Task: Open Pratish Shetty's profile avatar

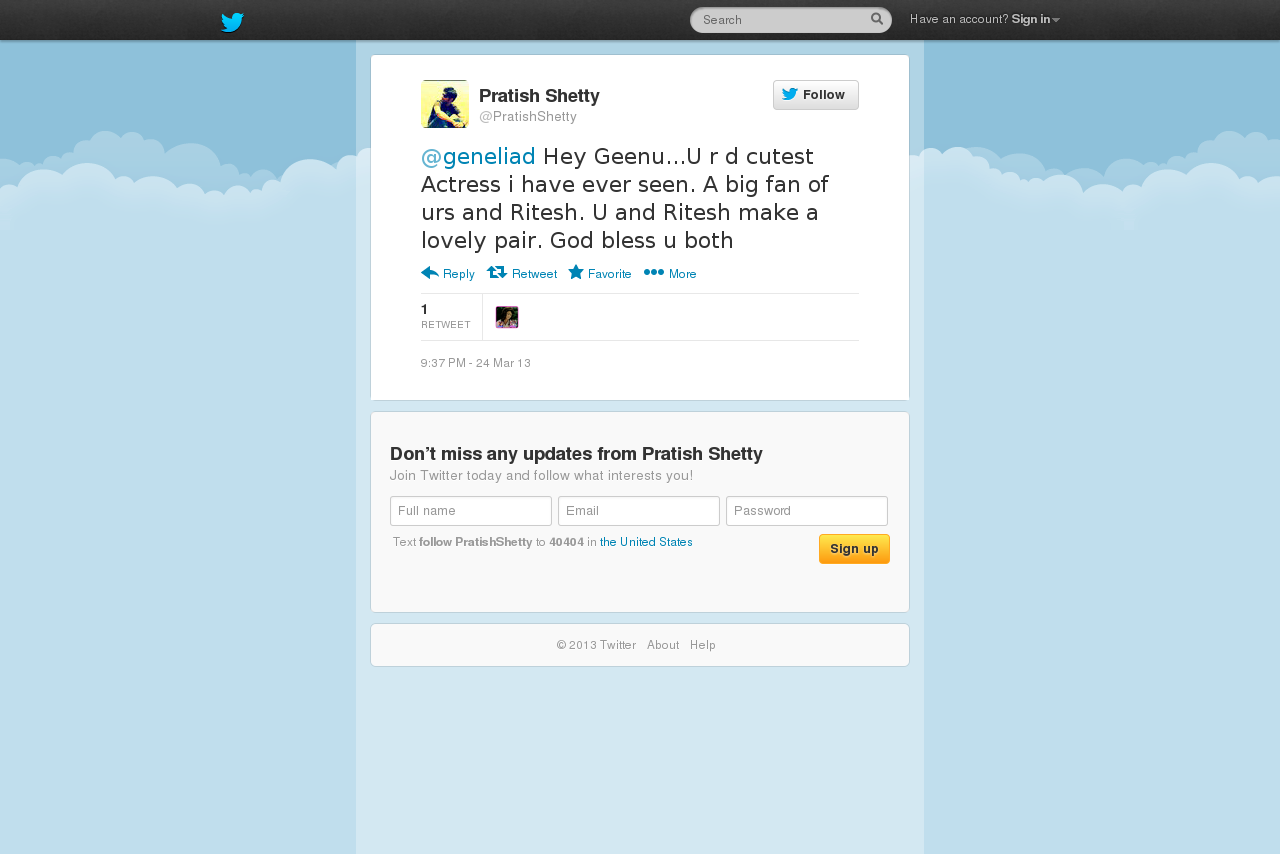Action: click(x=445, y=104)
